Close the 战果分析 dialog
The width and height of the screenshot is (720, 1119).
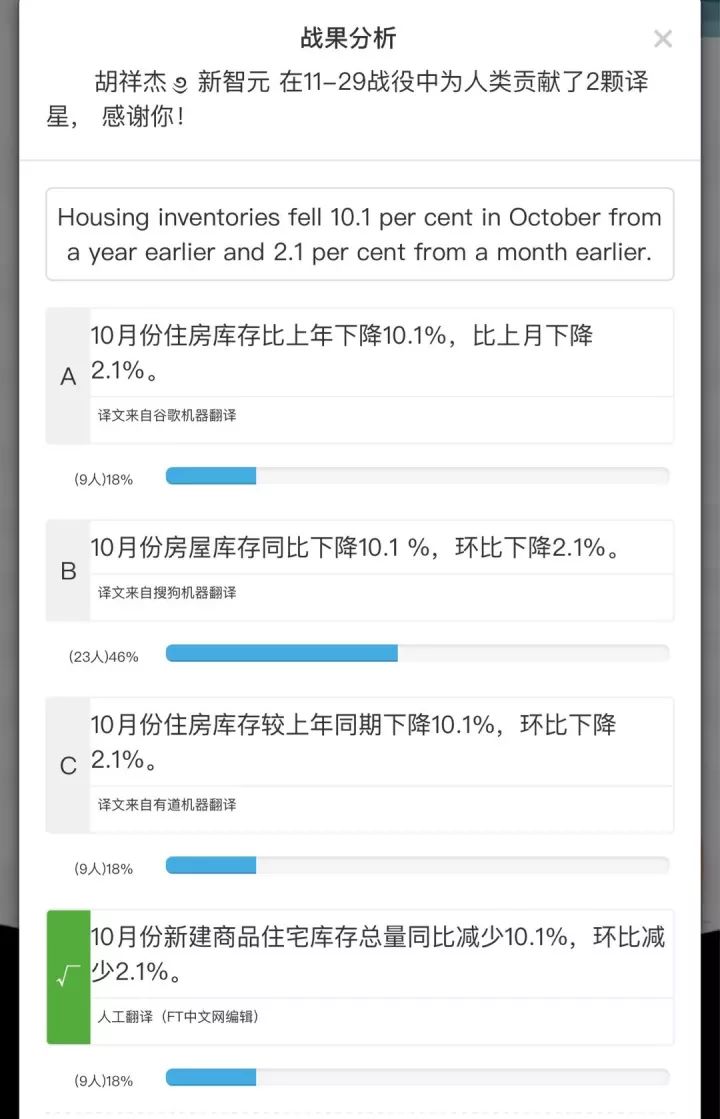(662, 39)
